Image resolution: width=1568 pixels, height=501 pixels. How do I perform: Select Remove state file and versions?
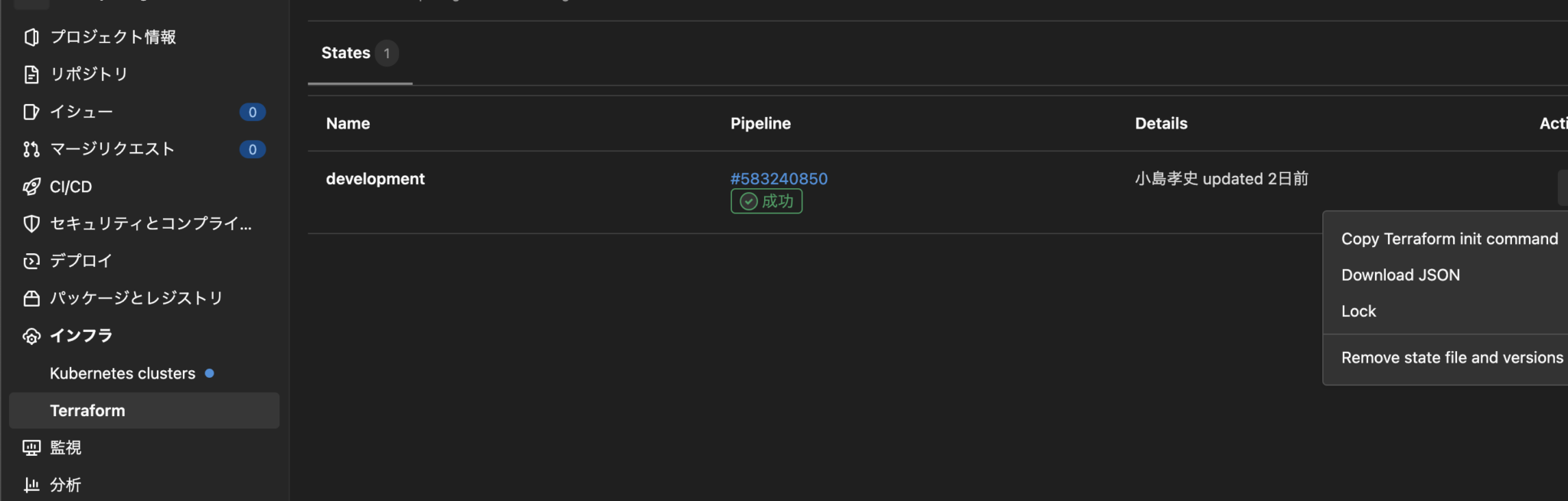point(1452,357)
